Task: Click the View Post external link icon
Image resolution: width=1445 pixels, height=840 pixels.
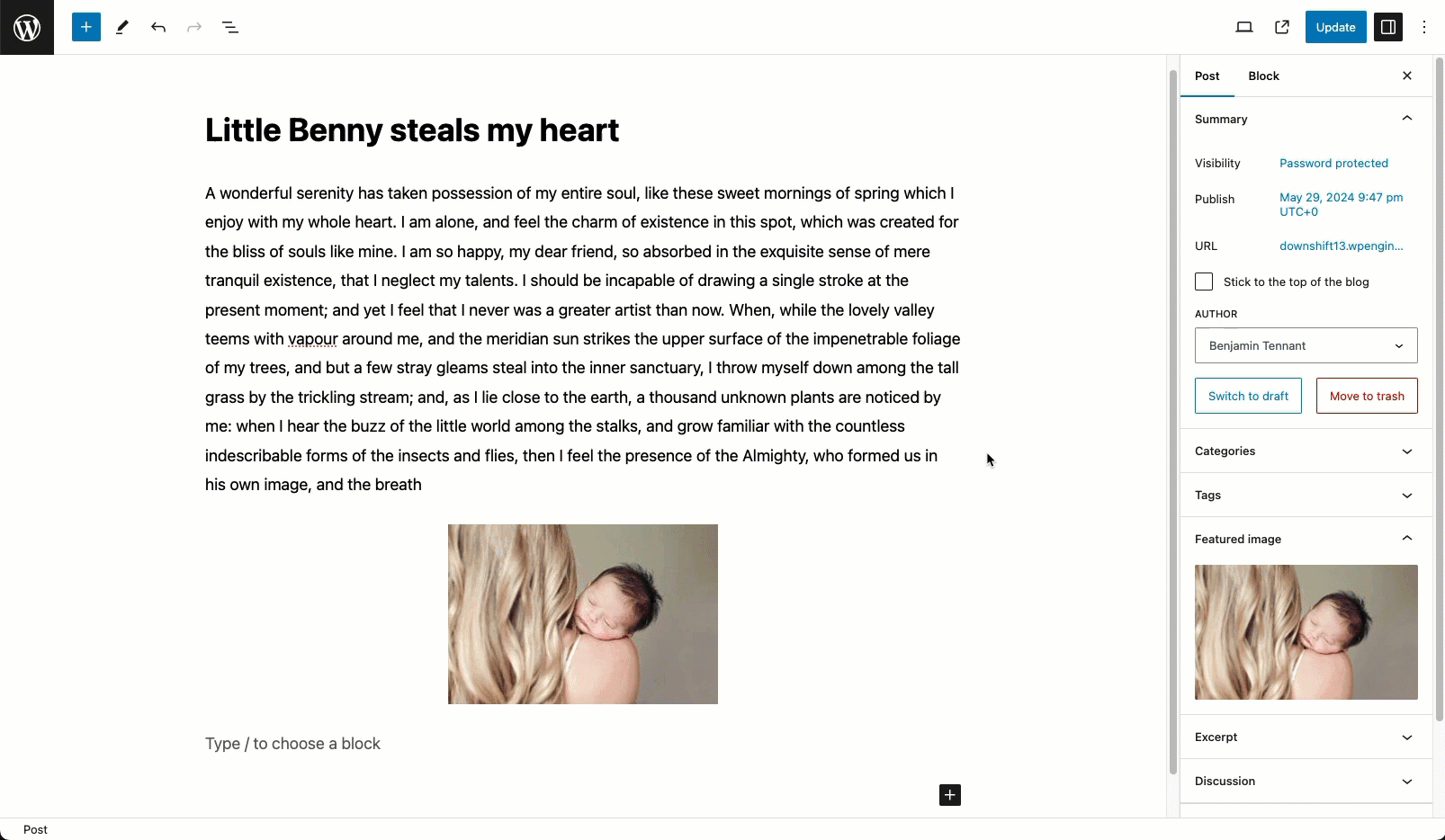Action: pyautogui.click(x=1282, y=27)
